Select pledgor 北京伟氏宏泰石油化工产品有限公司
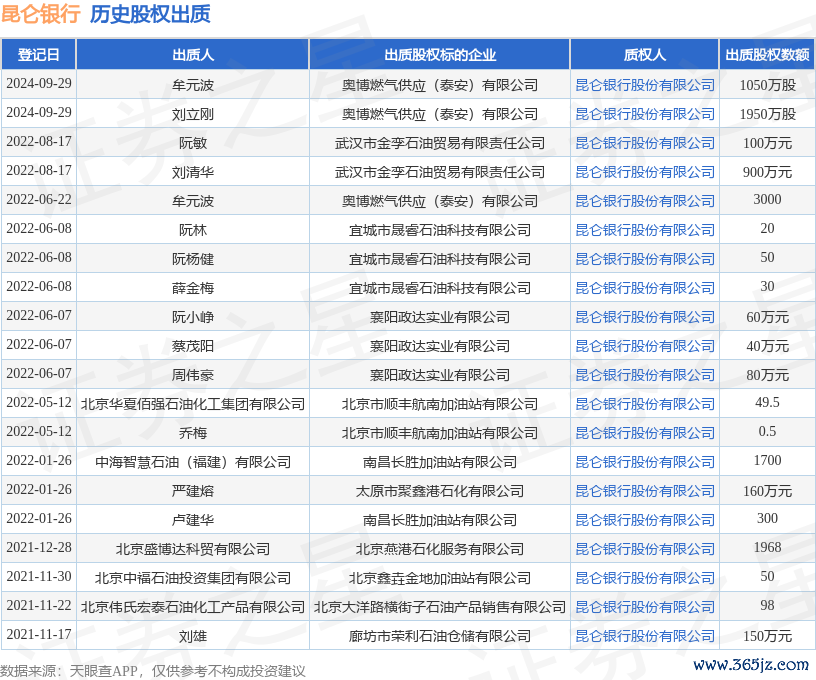The image size is (816, 680). tap(193, 607)
